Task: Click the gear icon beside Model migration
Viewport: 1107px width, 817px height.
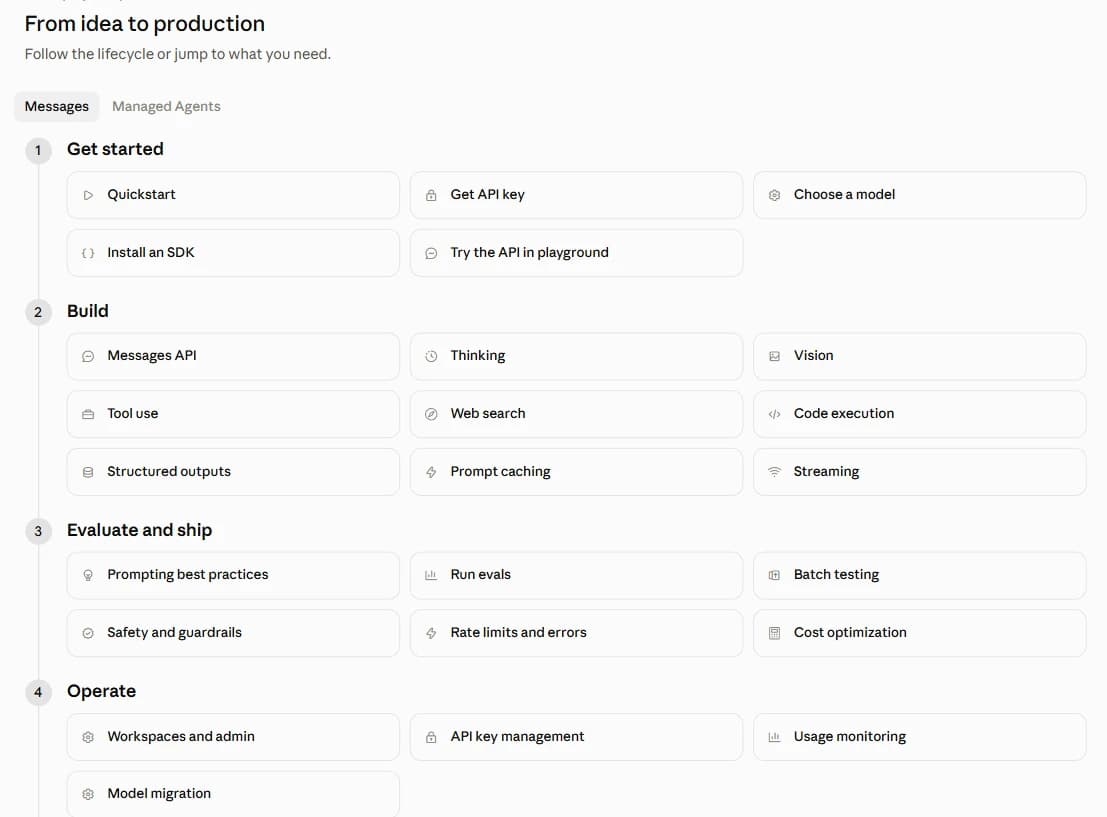Action: click(x=88, y=794)
